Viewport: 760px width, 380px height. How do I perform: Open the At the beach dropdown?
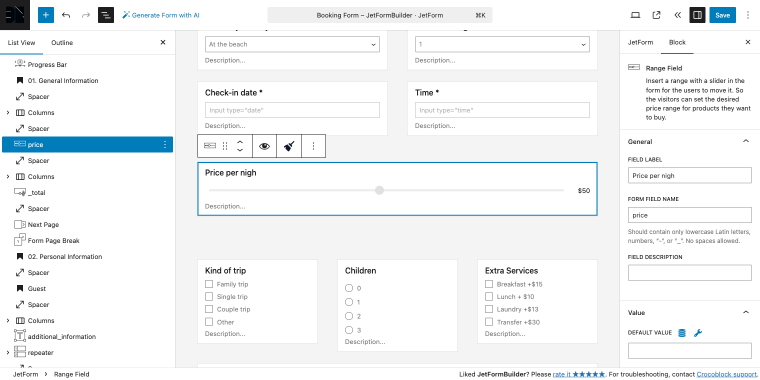click(292, 44)
